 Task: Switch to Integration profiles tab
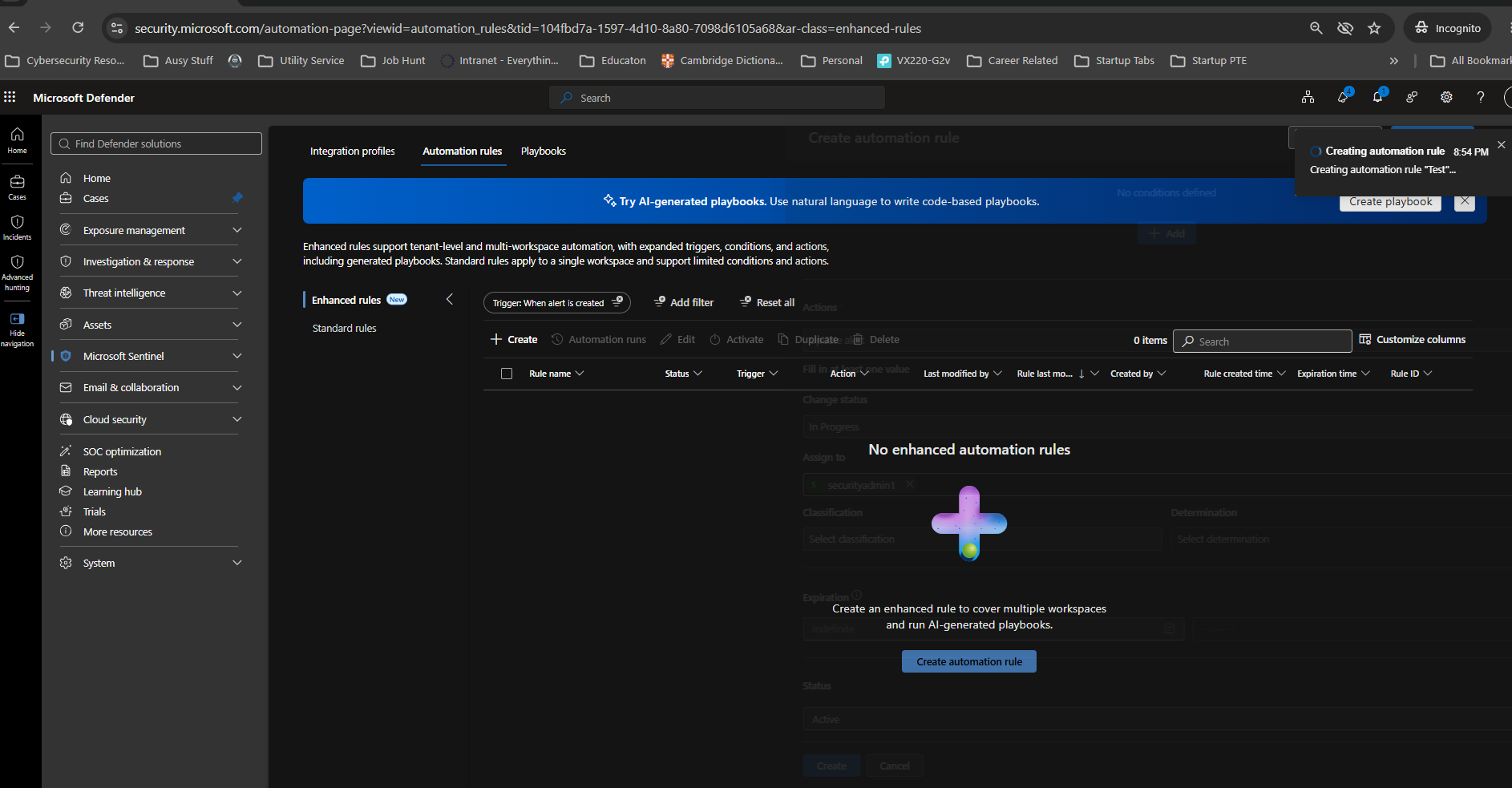[x=353, y=151]
